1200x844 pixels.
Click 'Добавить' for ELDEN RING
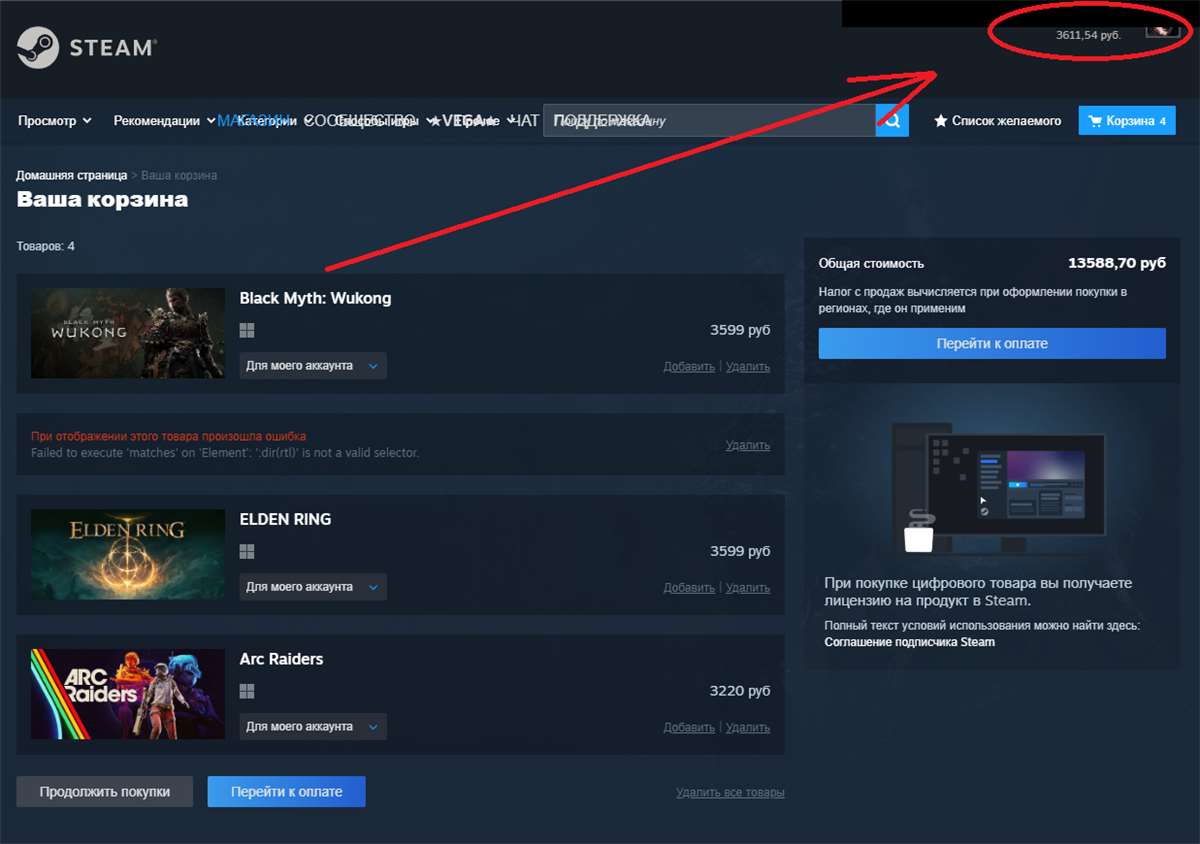click(689, 588)
